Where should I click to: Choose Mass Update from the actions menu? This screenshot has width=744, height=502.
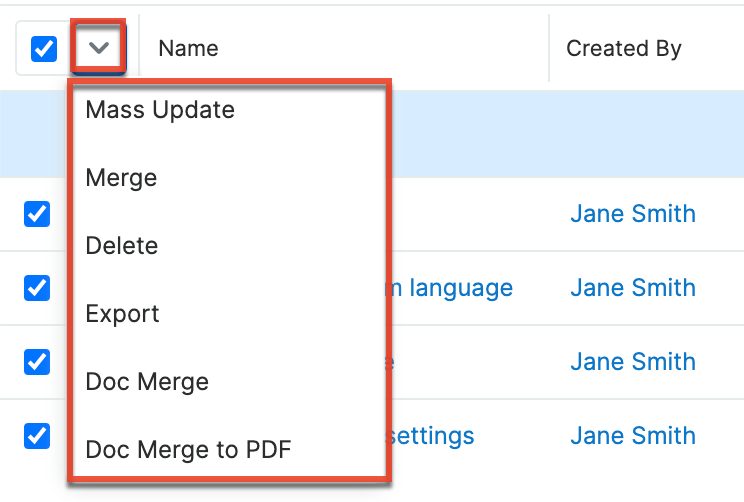tap(160, 110)
